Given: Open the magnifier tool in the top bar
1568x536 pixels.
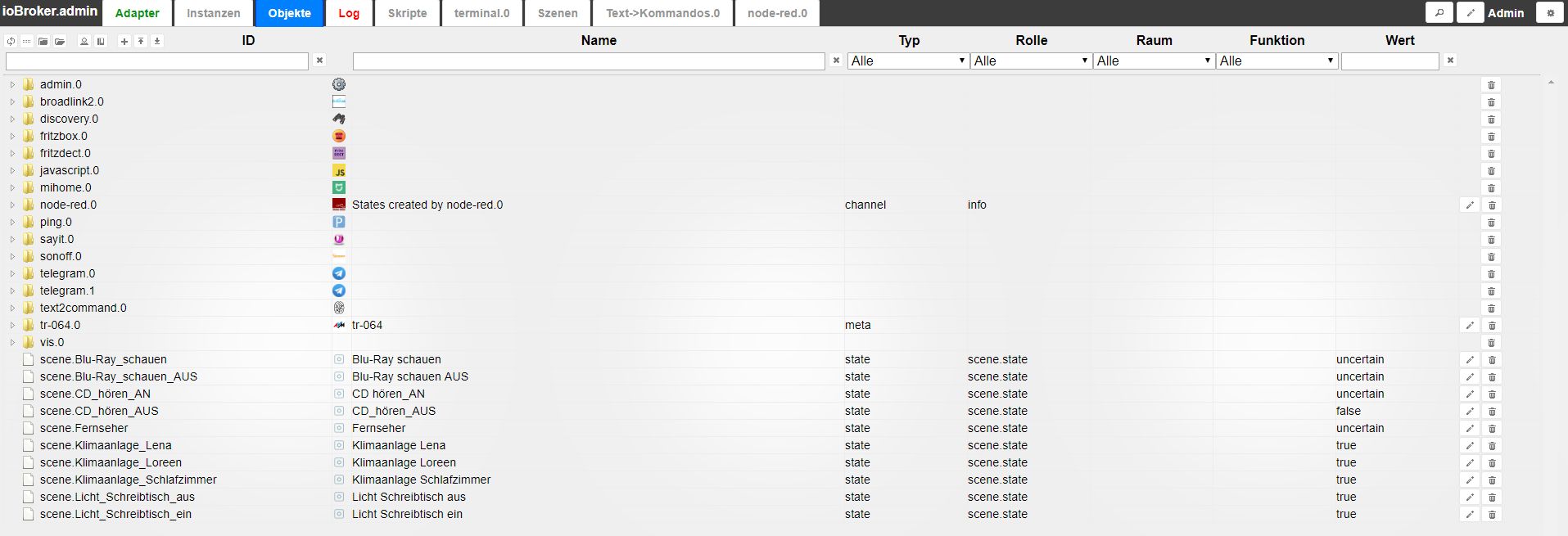Looking at the screenshot, I should (x=1439, y=12).
